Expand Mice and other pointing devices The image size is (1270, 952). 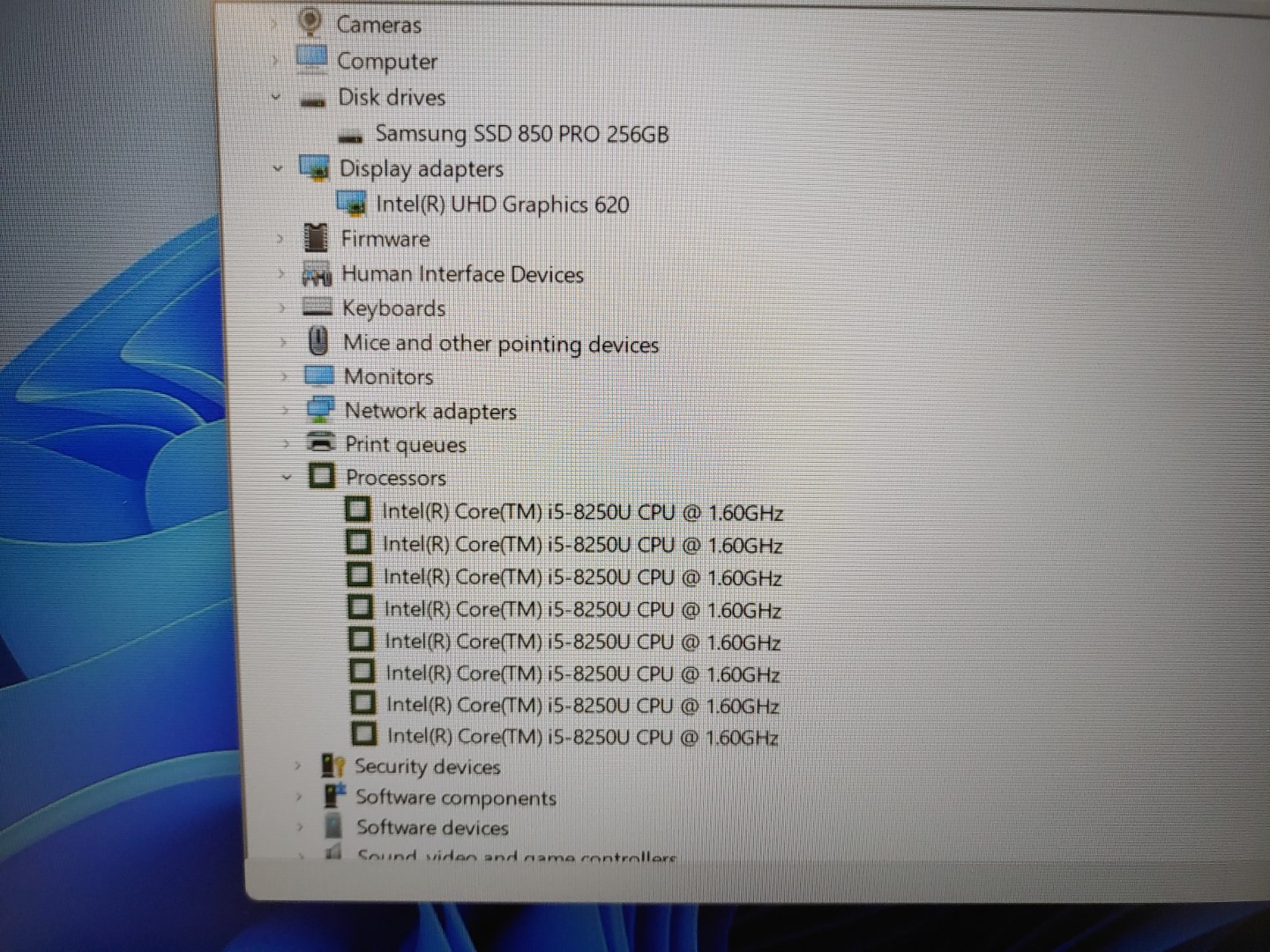(283, 342)
